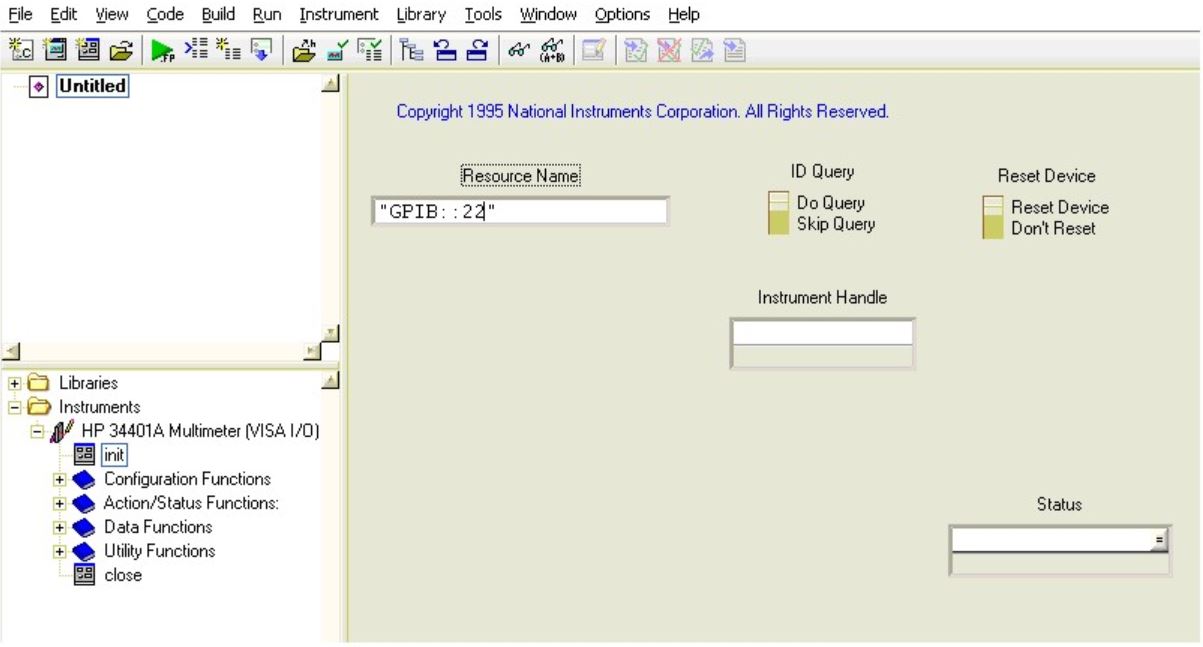Screen dimensions: 1203x647
Task: Click the open folder icon in the toolbar
Action: [121, 49]
